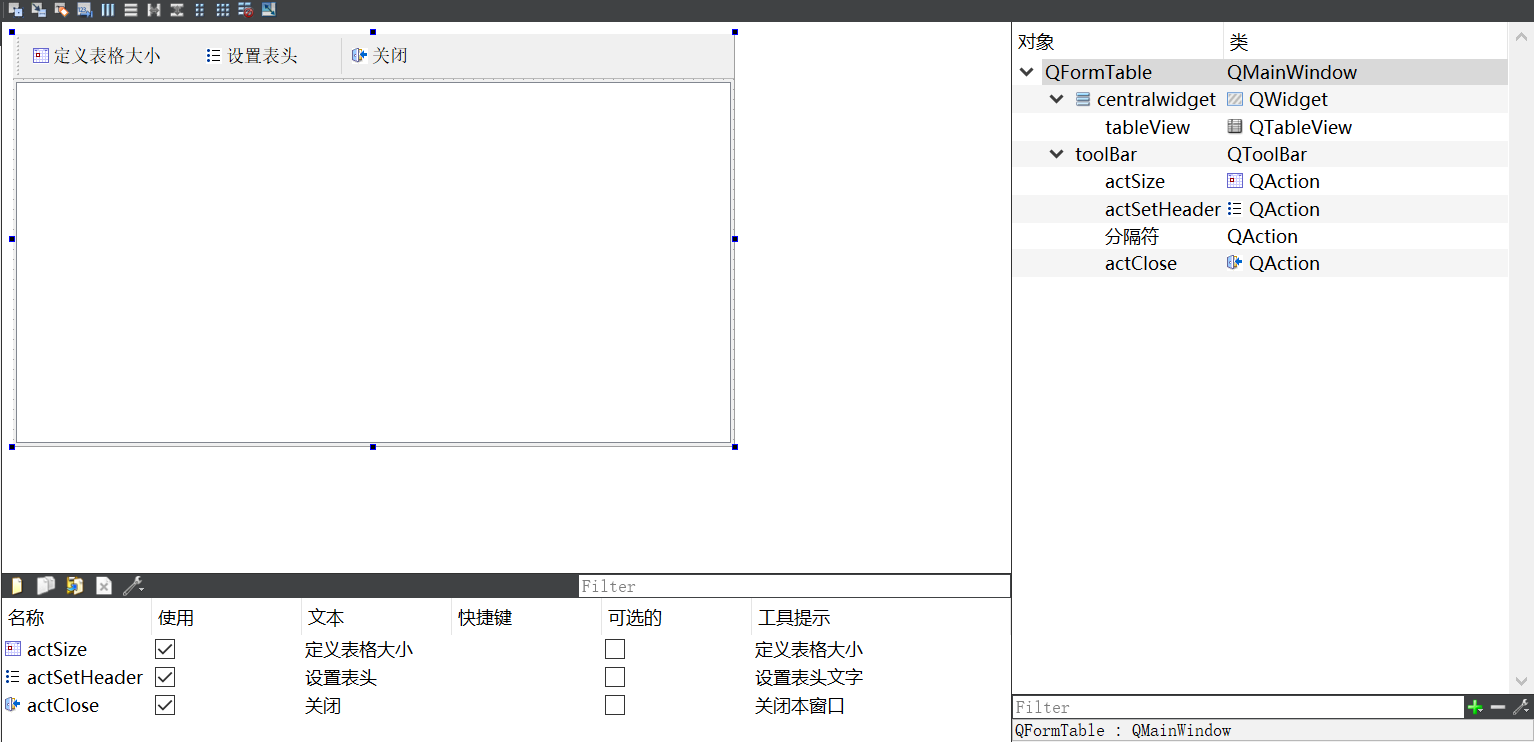Click minus remove property button
1534x742 pixels.
pos(1498,707)
